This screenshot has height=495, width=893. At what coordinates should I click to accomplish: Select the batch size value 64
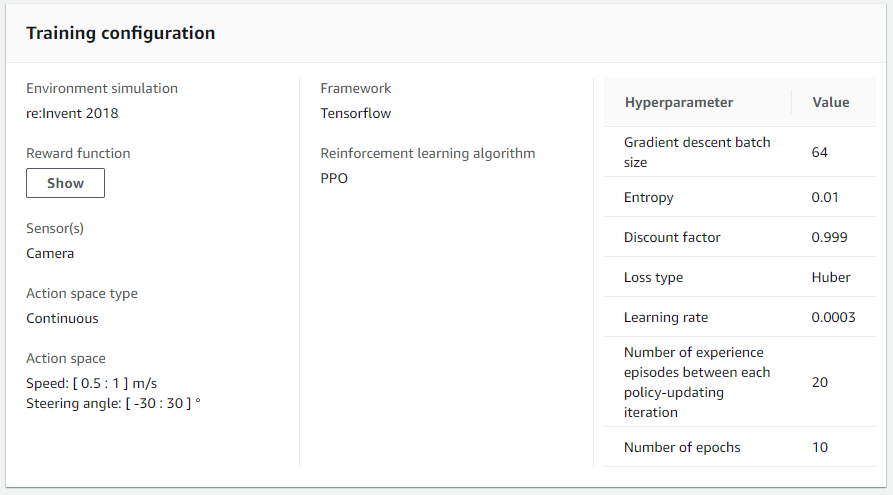(820, 152)
